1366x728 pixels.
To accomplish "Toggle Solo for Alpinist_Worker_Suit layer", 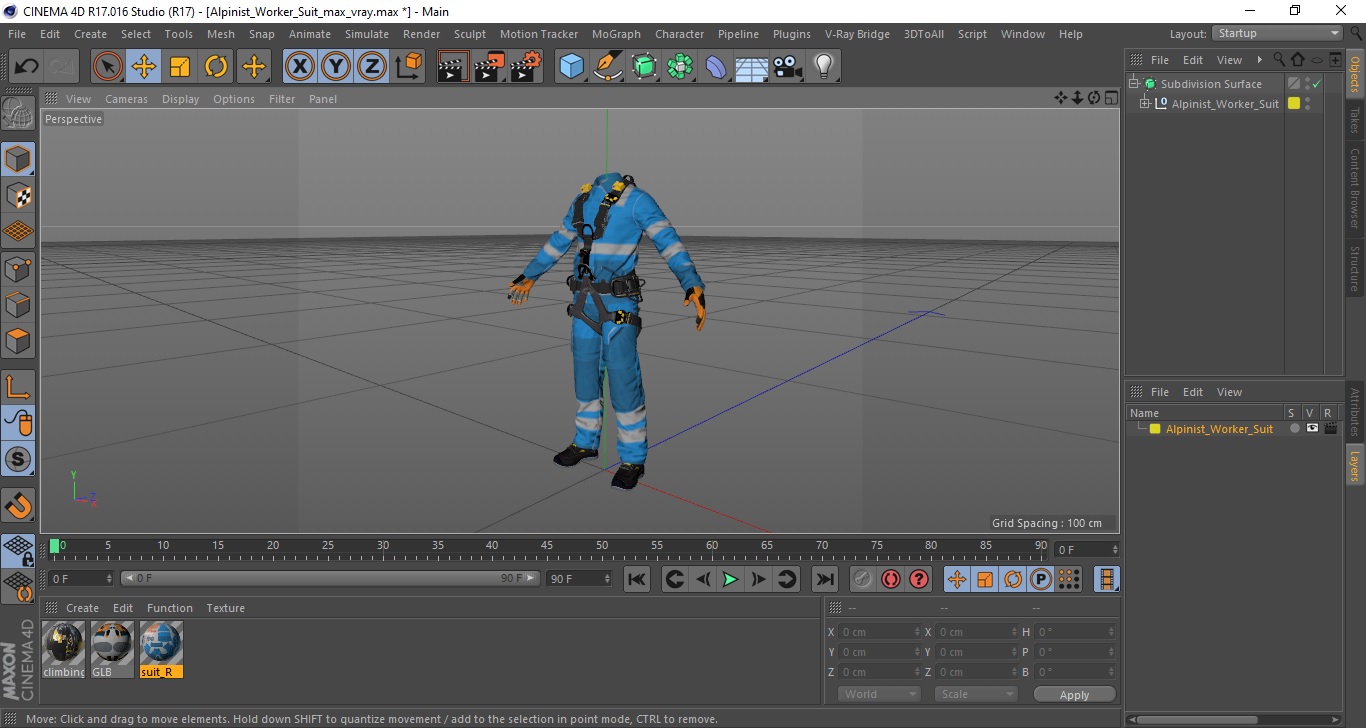I will [x=1294, y=428].
